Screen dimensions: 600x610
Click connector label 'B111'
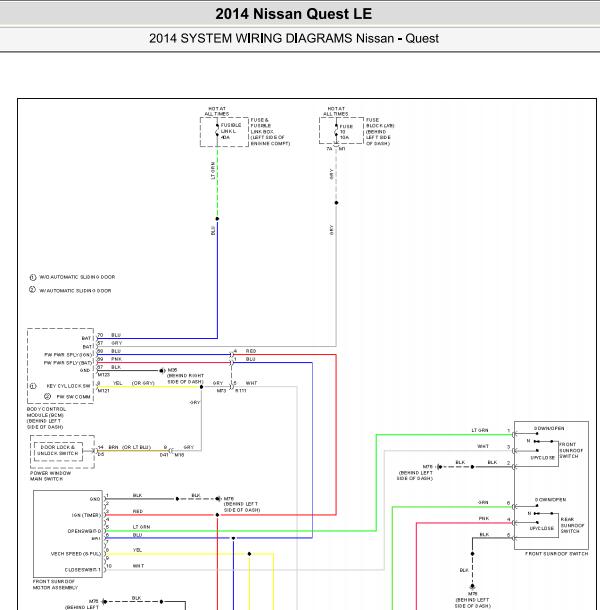pyautogui.click(x=240, y=391)
